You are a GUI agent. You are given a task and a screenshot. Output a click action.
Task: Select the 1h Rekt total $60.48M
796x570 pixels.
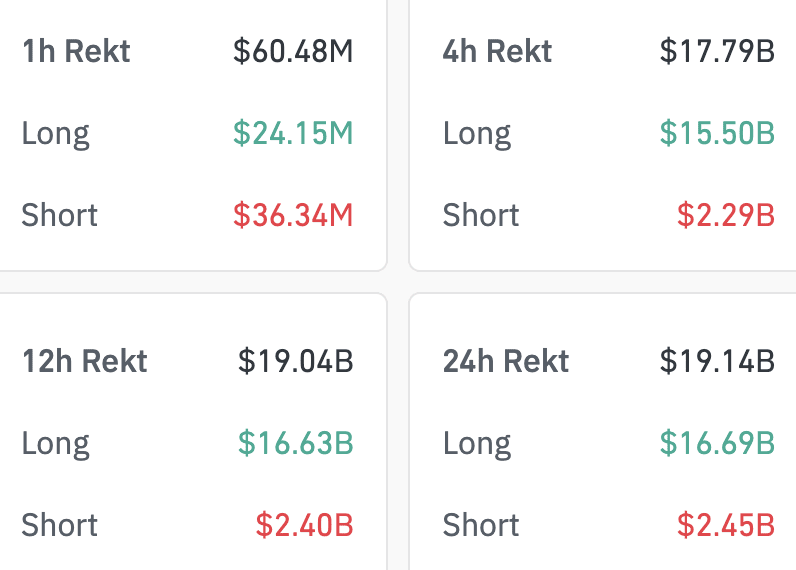(x=293, y=51)
